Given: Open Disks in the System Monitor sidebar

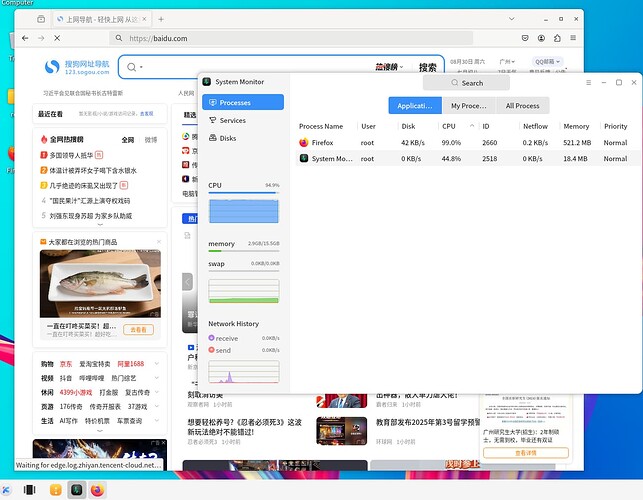Looking at the screenshot, I should 228,138.
